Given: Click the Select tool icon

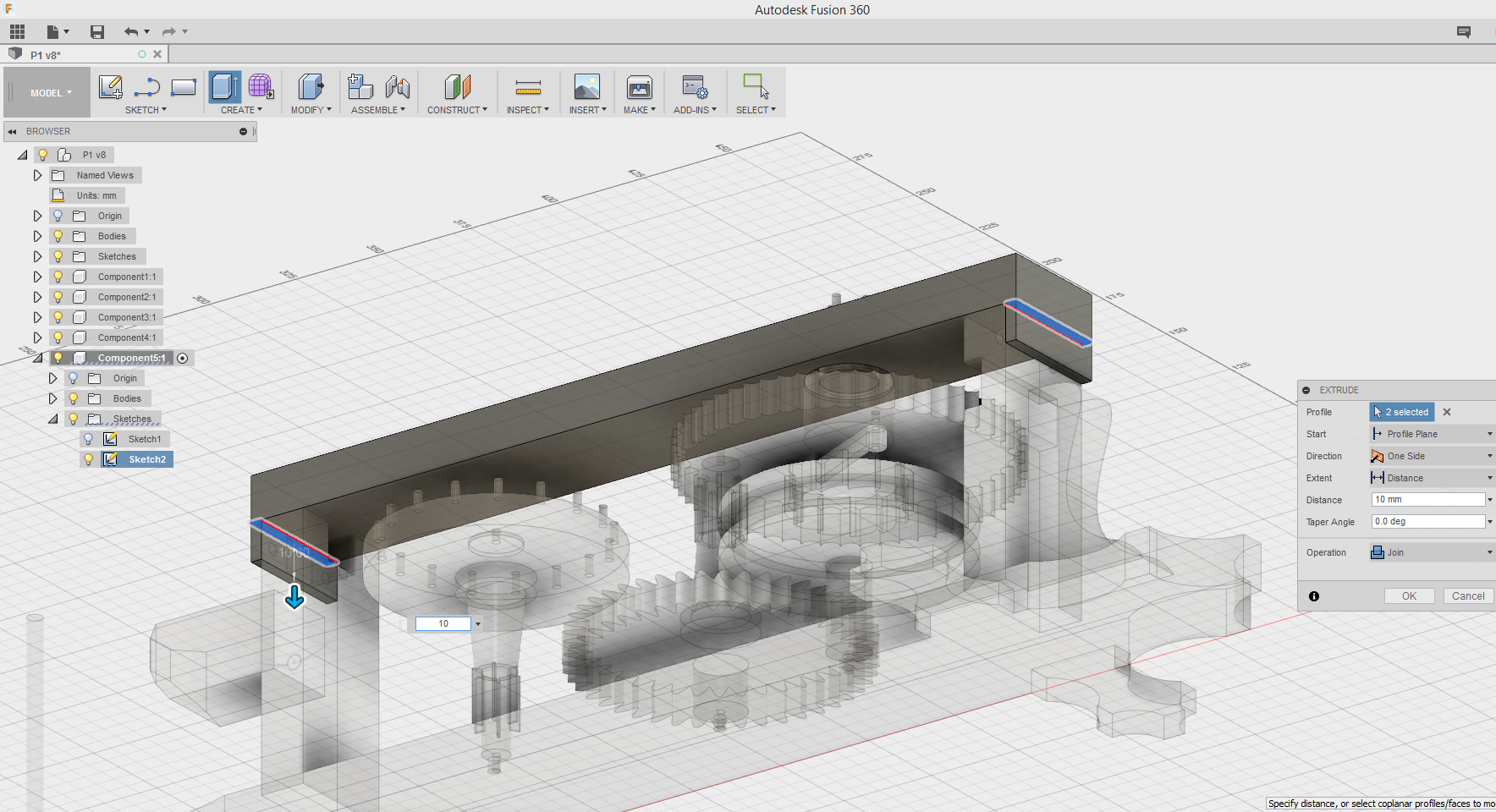Looking at the screenshot, I should click(x=756, y=86).
